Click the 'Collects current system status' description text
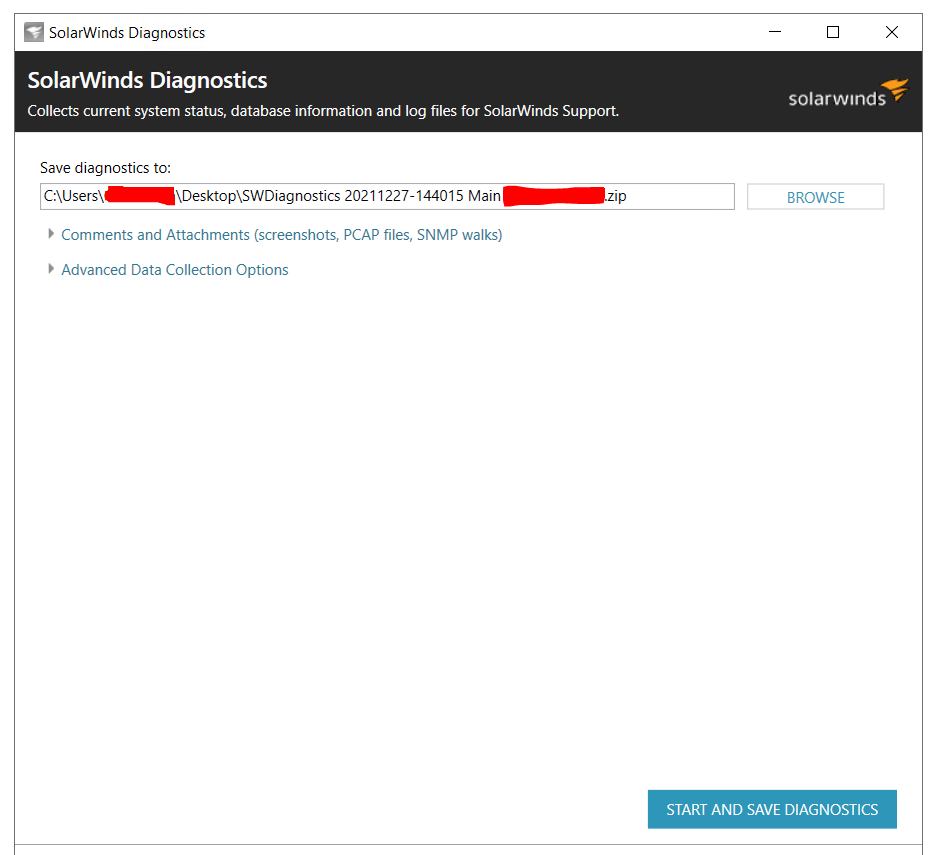 pyautogui.click(x=323, y=111)
